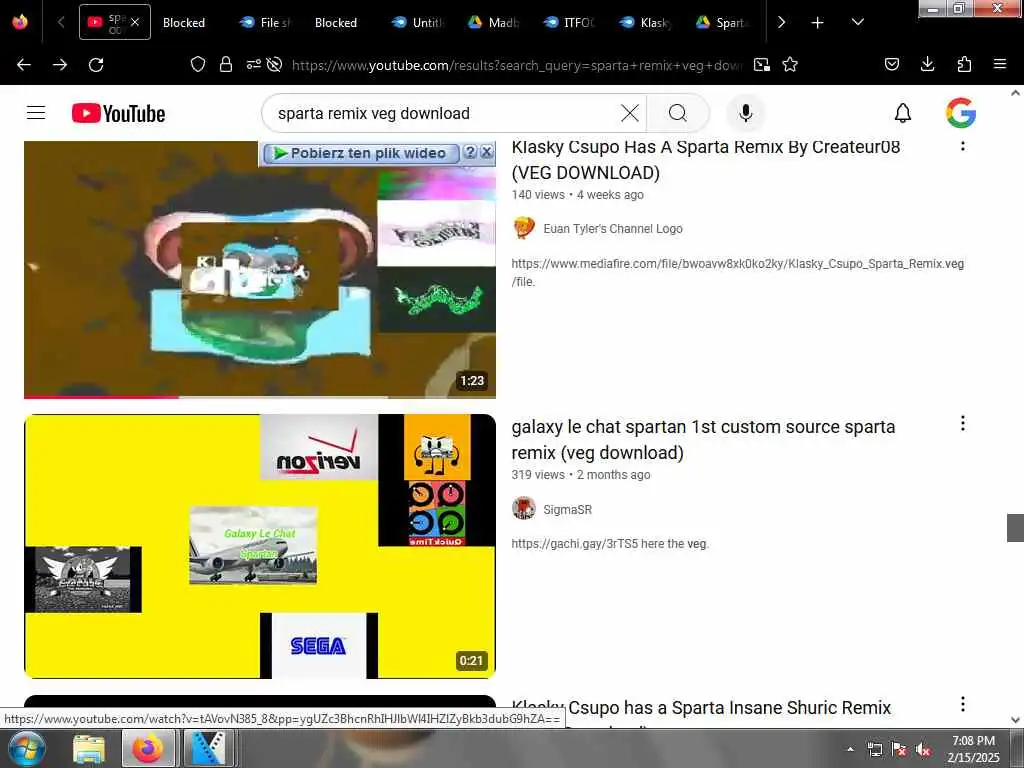This screenshot has width=1024, height=768.
Task: Open the tracking protection shield icon
Action: [x=198, y=64]
